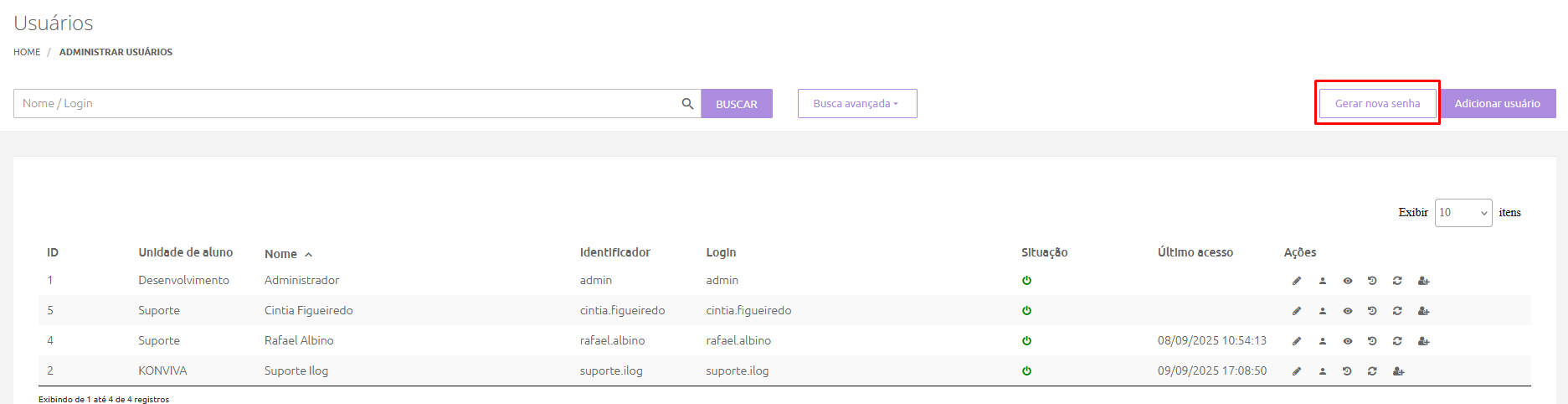Viewport: 1568px width, 404px height.
Task: Click the pencil edit icon for Suporte Ilog
Action: (x=1297, y=371)
